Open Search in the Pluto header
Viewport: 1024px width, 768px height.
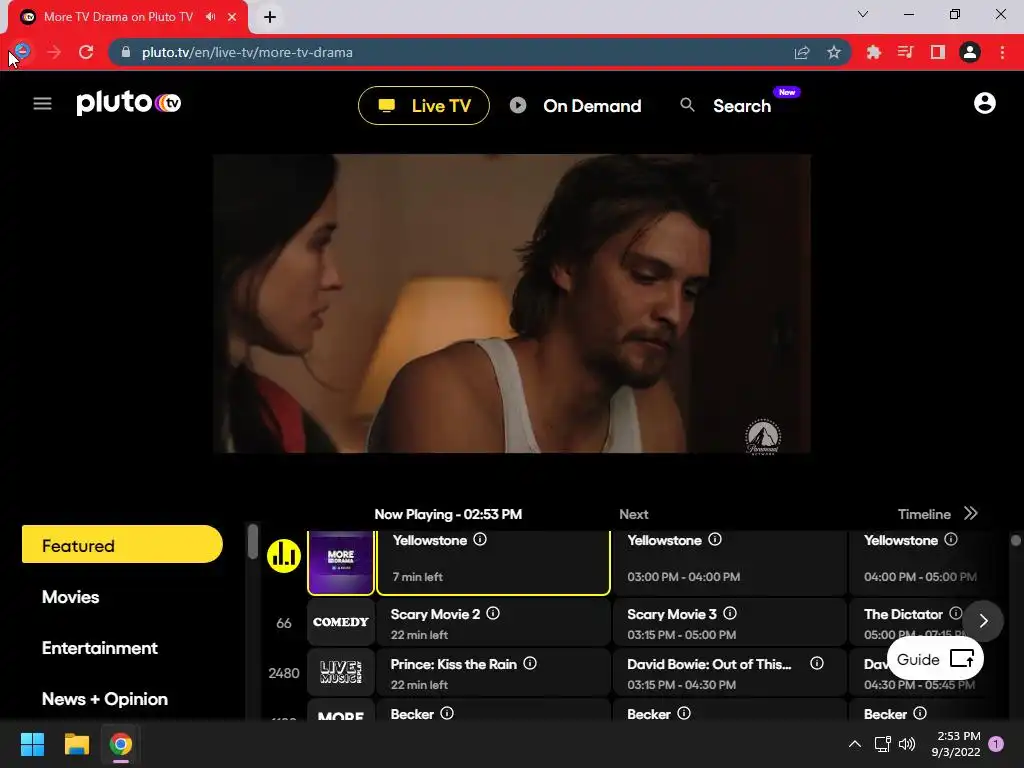point(726,106)
